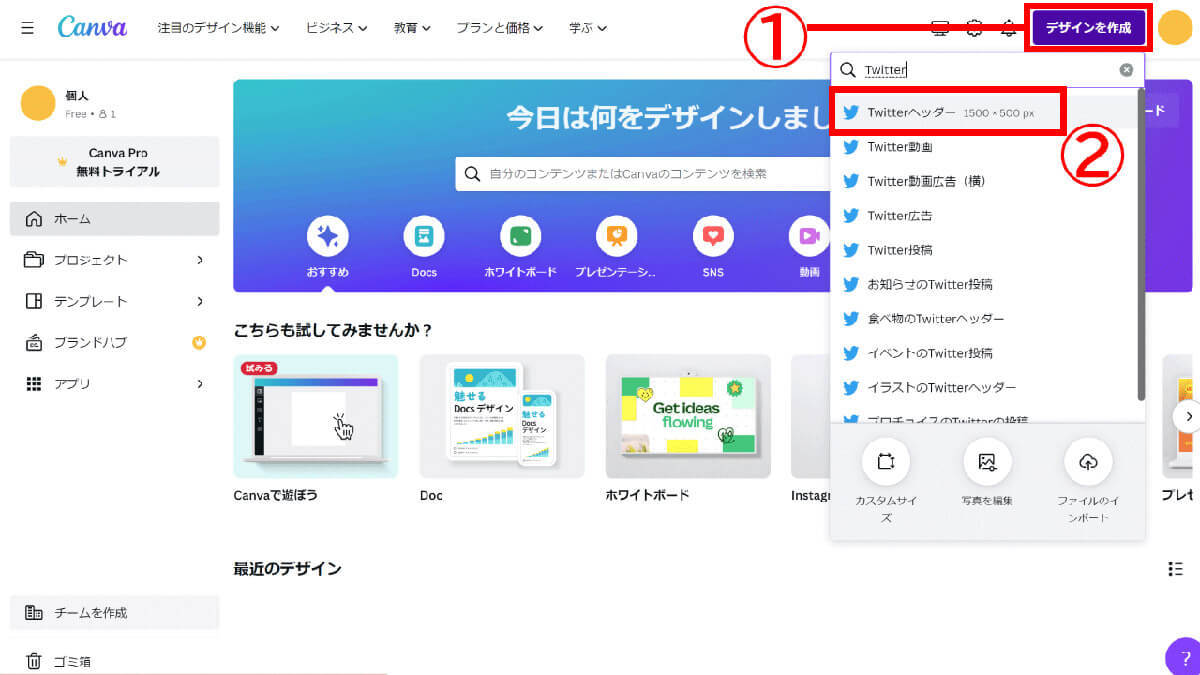Open the Doc template thumbnail
The image size is (1200, 675).
click(x=502, y=416)
